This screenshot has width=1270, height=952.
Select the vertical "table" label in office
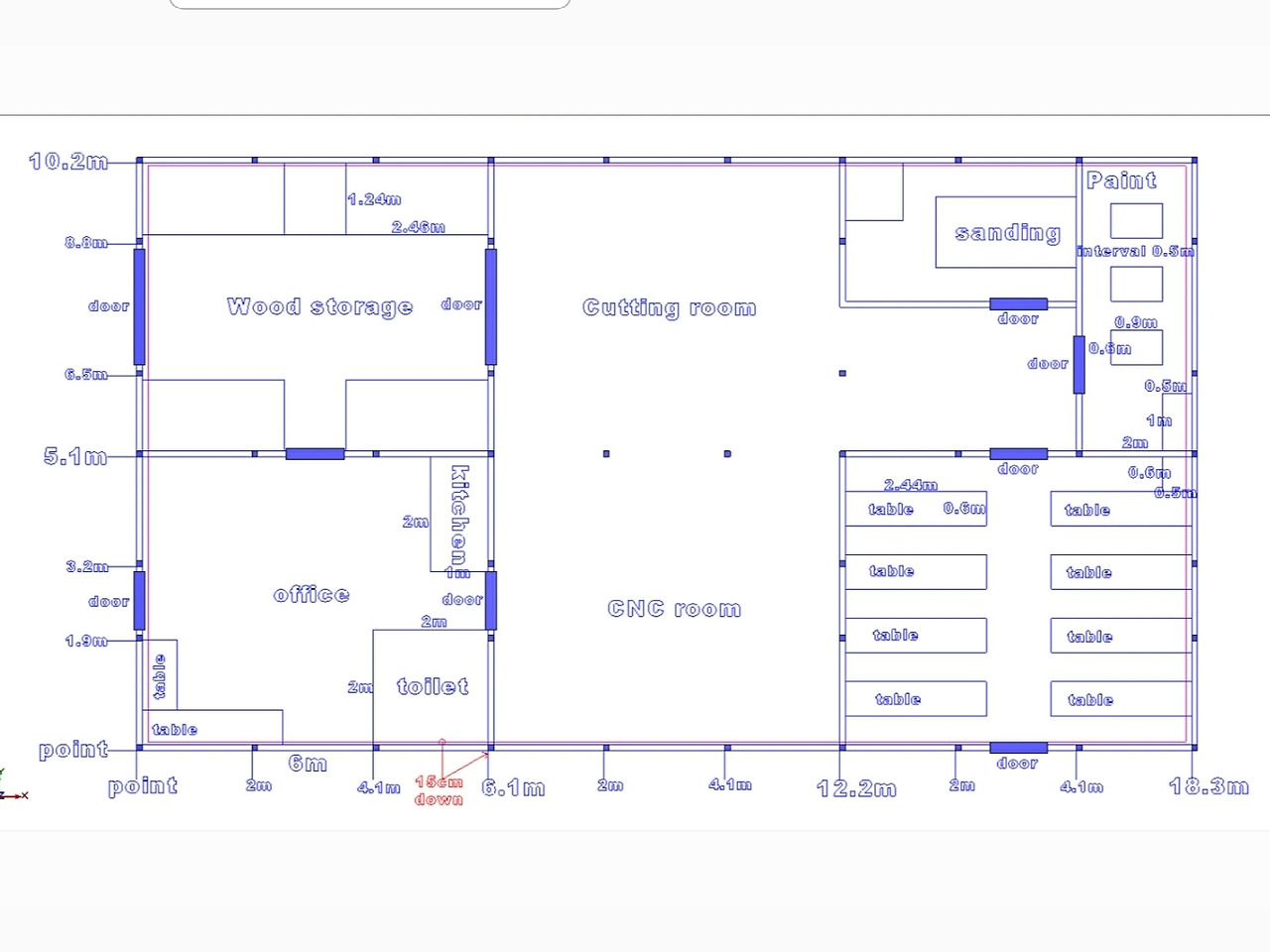160,676
